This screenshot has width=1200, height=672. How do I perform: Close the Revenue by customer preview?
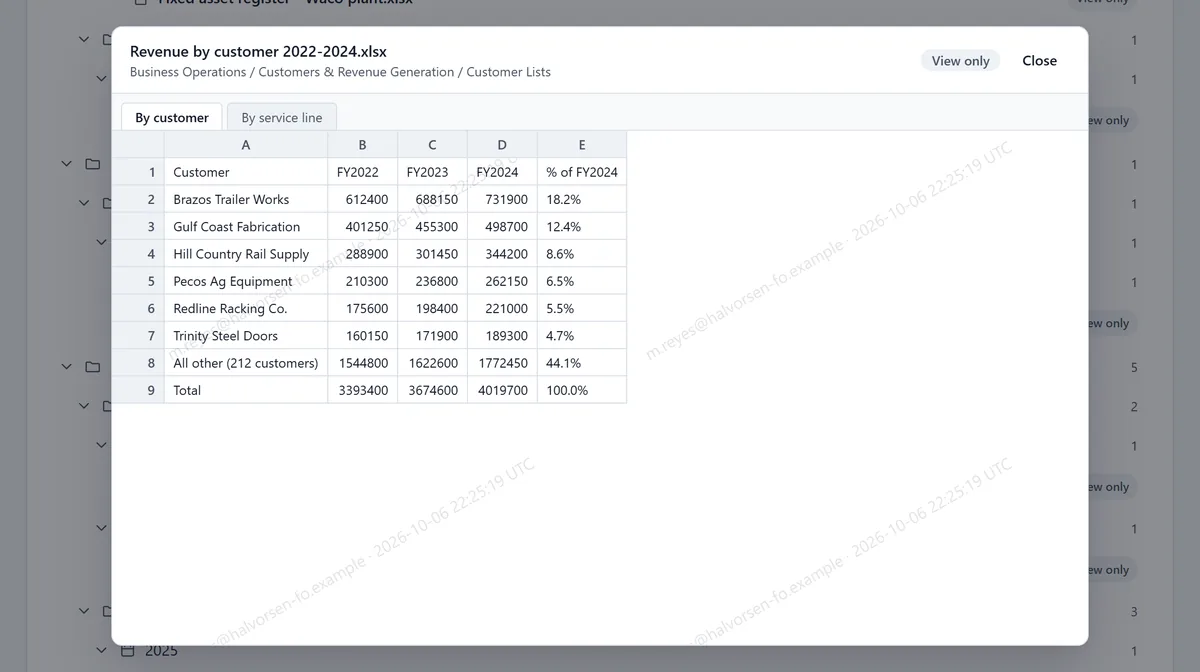click(x=1039, y=61)
